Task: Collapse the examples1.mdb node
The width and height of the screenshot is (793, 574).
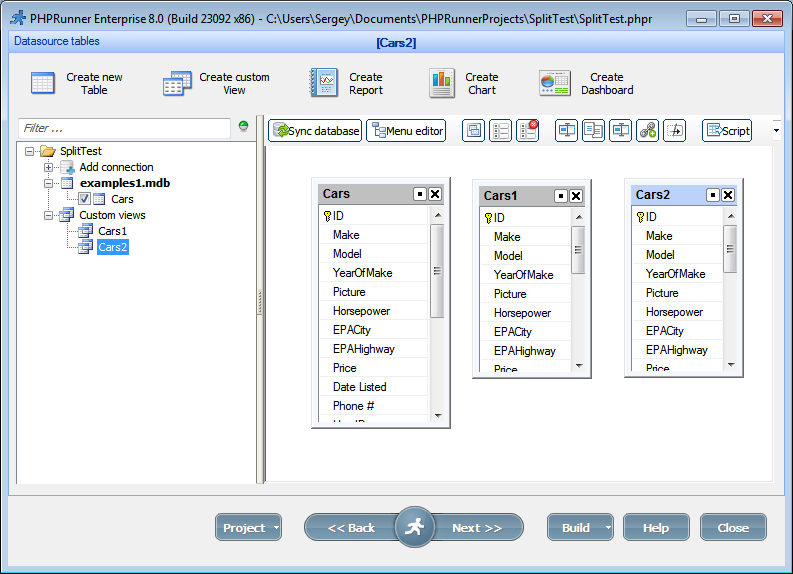Action: click(x=49, y=184)
